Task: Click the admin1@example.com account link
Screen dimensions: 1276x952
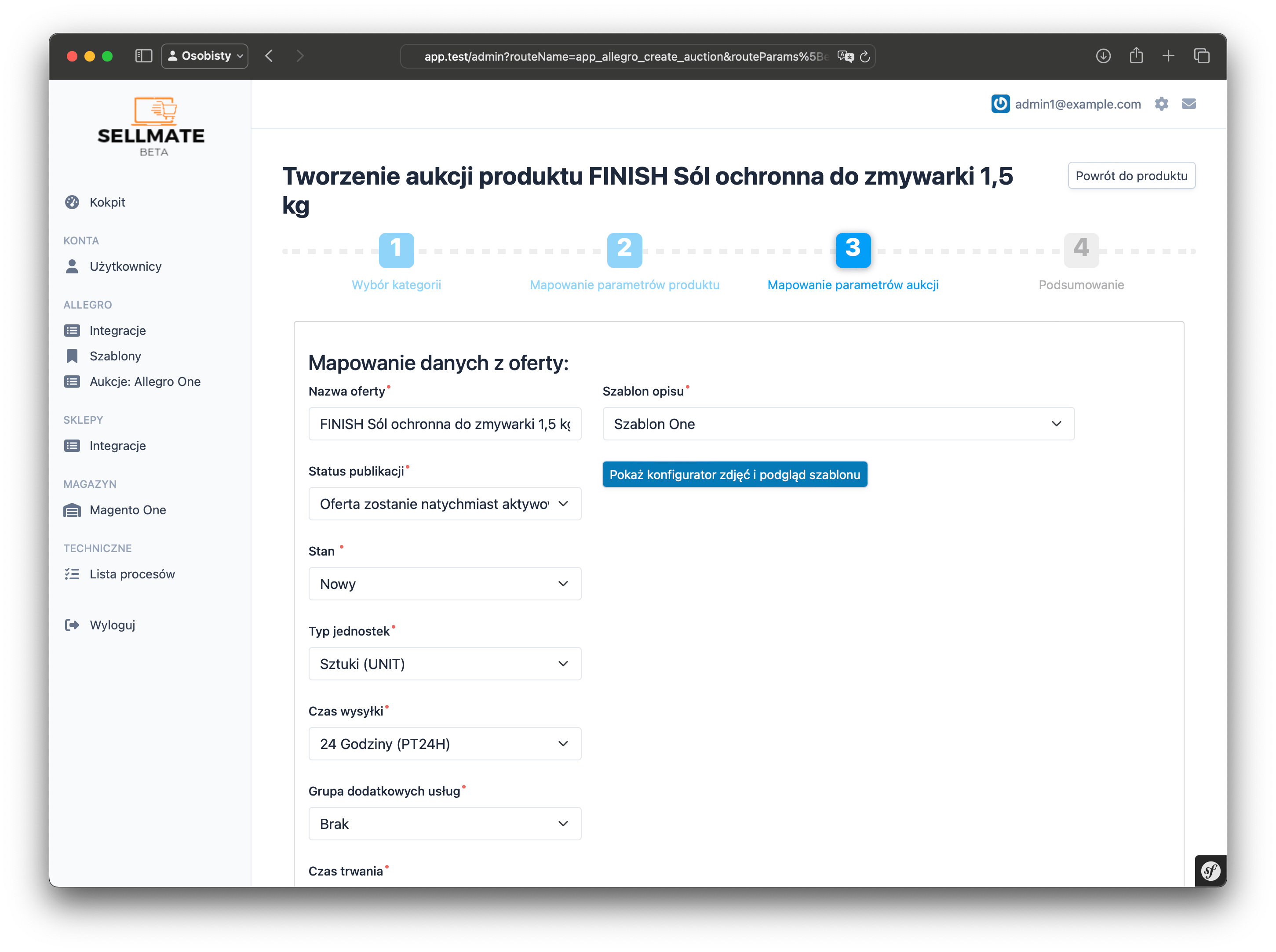Action: coord(1078,104)
